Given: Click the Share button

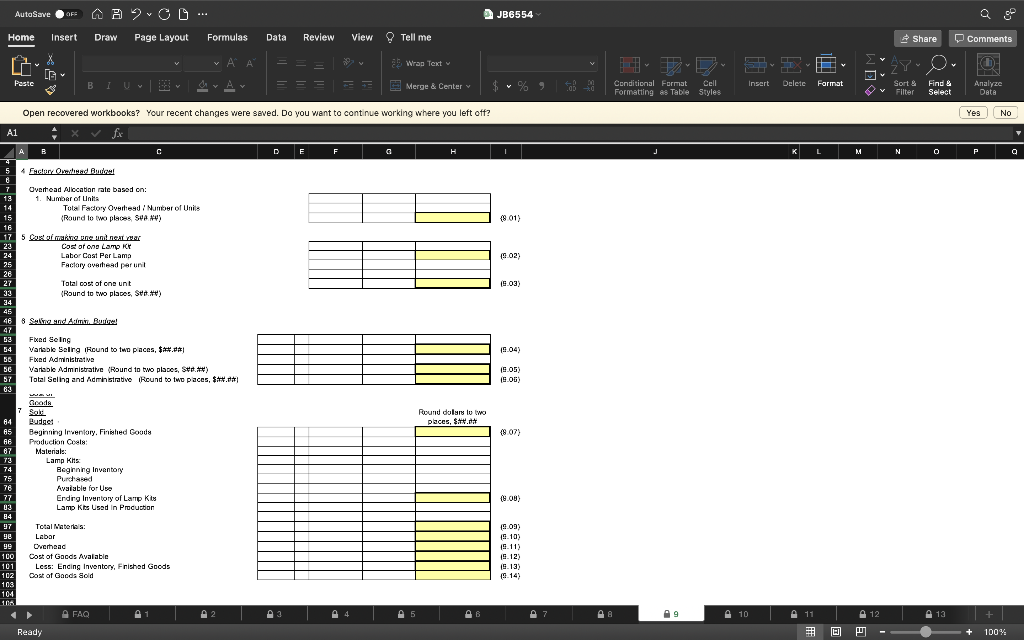Looking at the screenshot, I should click(x=918, y=39).
